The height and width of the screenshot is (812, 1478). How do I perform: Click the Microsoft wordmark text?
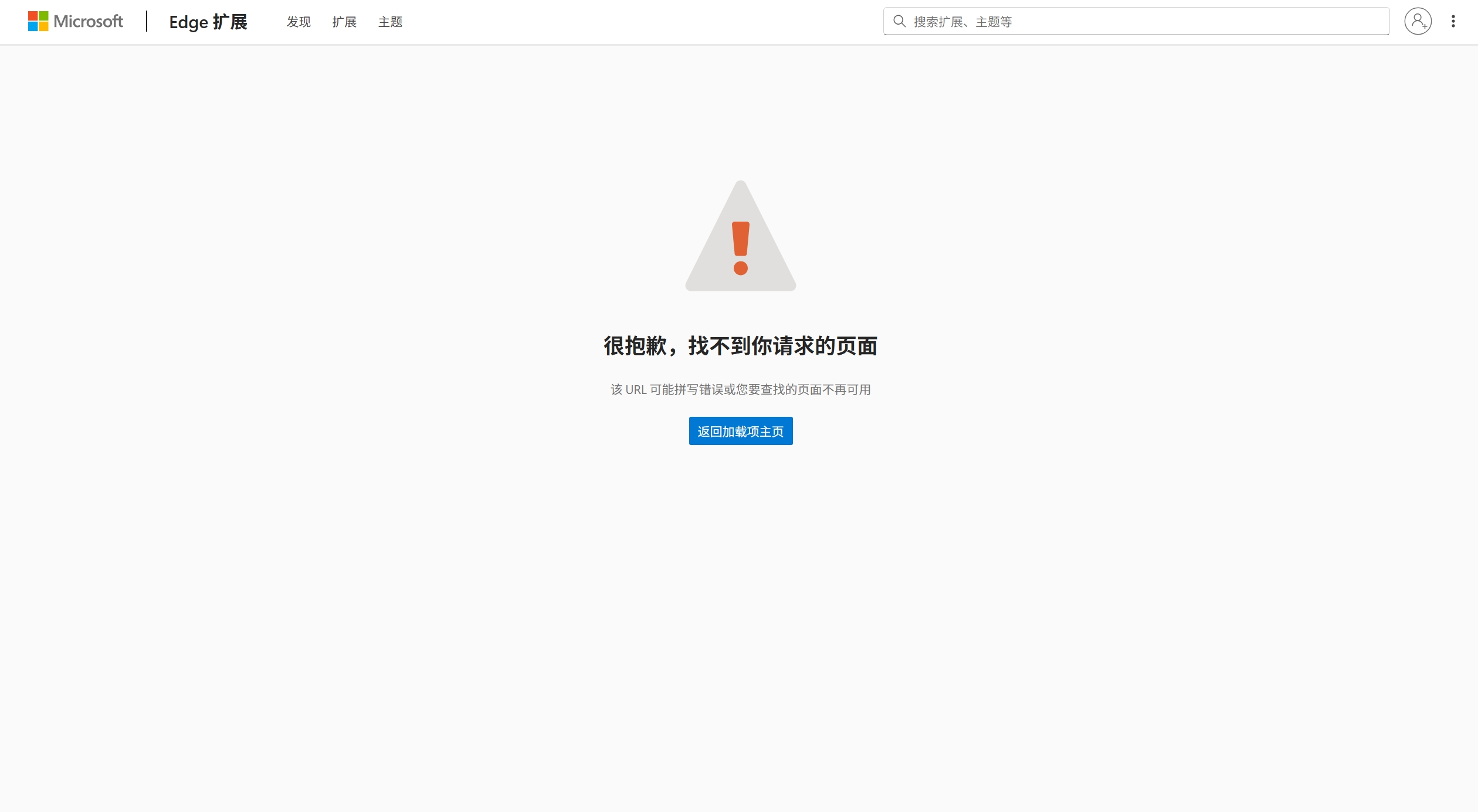point(88,22)
